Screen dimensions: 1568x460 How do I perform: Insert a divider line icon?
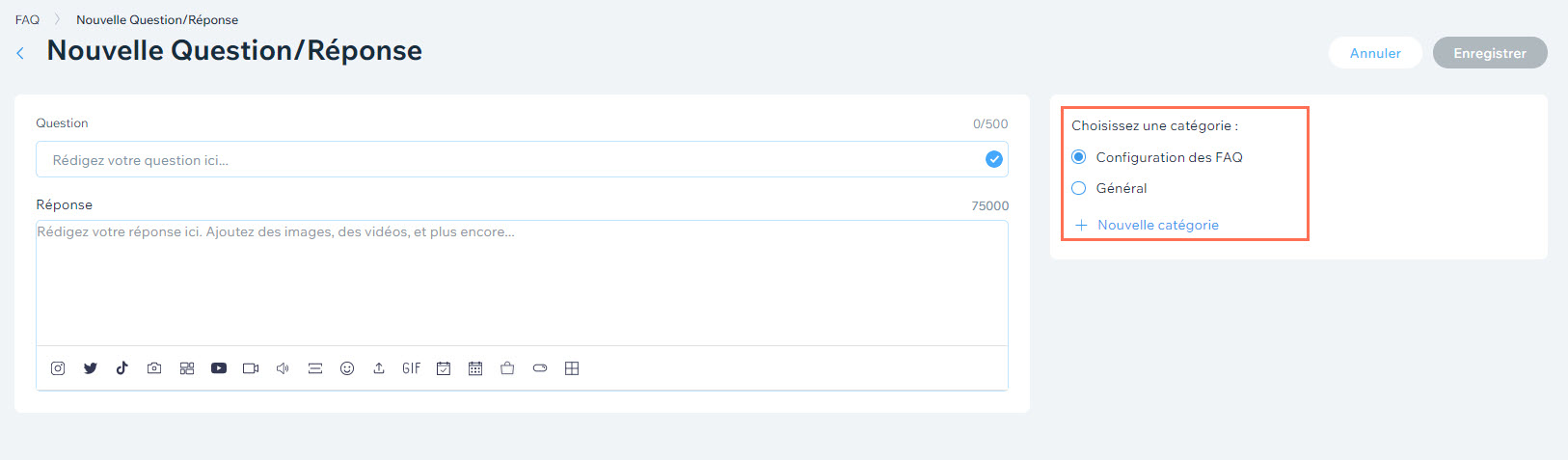coord(315,368)
